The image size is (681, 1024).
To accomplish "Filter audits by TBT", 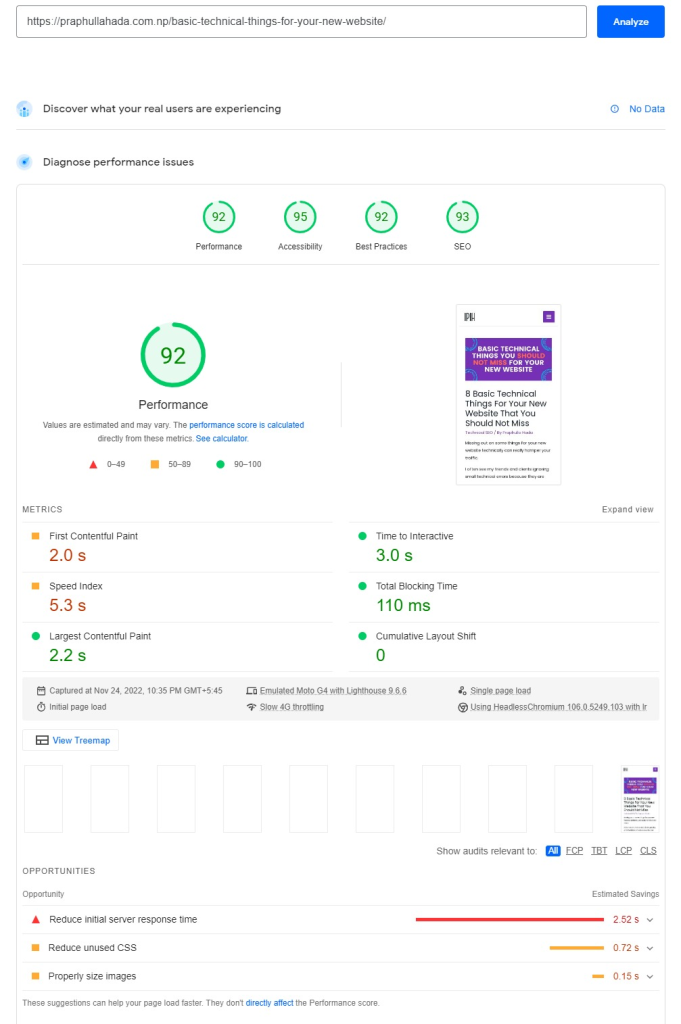I will click(599, 851).
